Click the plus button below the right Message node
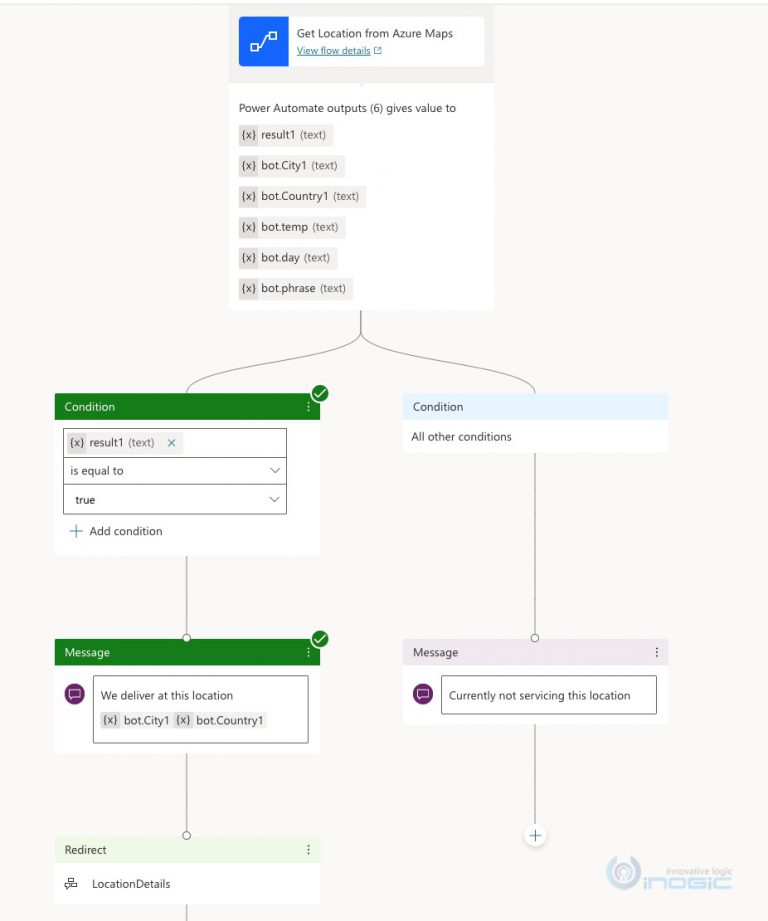 point(535,835)
